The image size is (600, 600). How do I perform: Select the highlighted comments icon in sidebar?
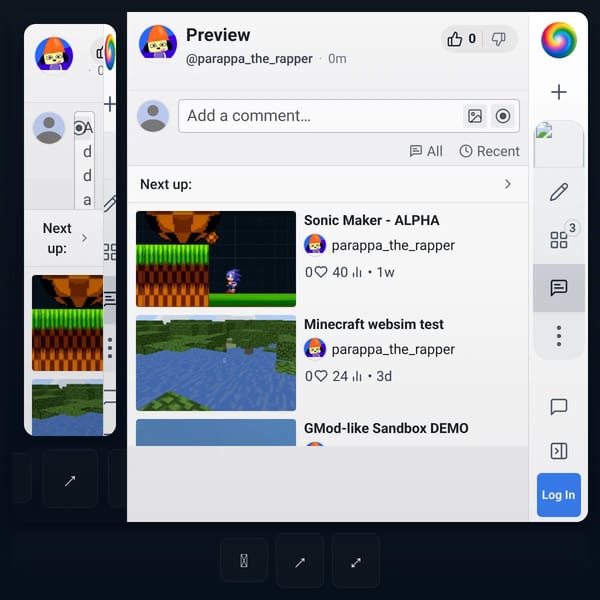click(559, 288)
